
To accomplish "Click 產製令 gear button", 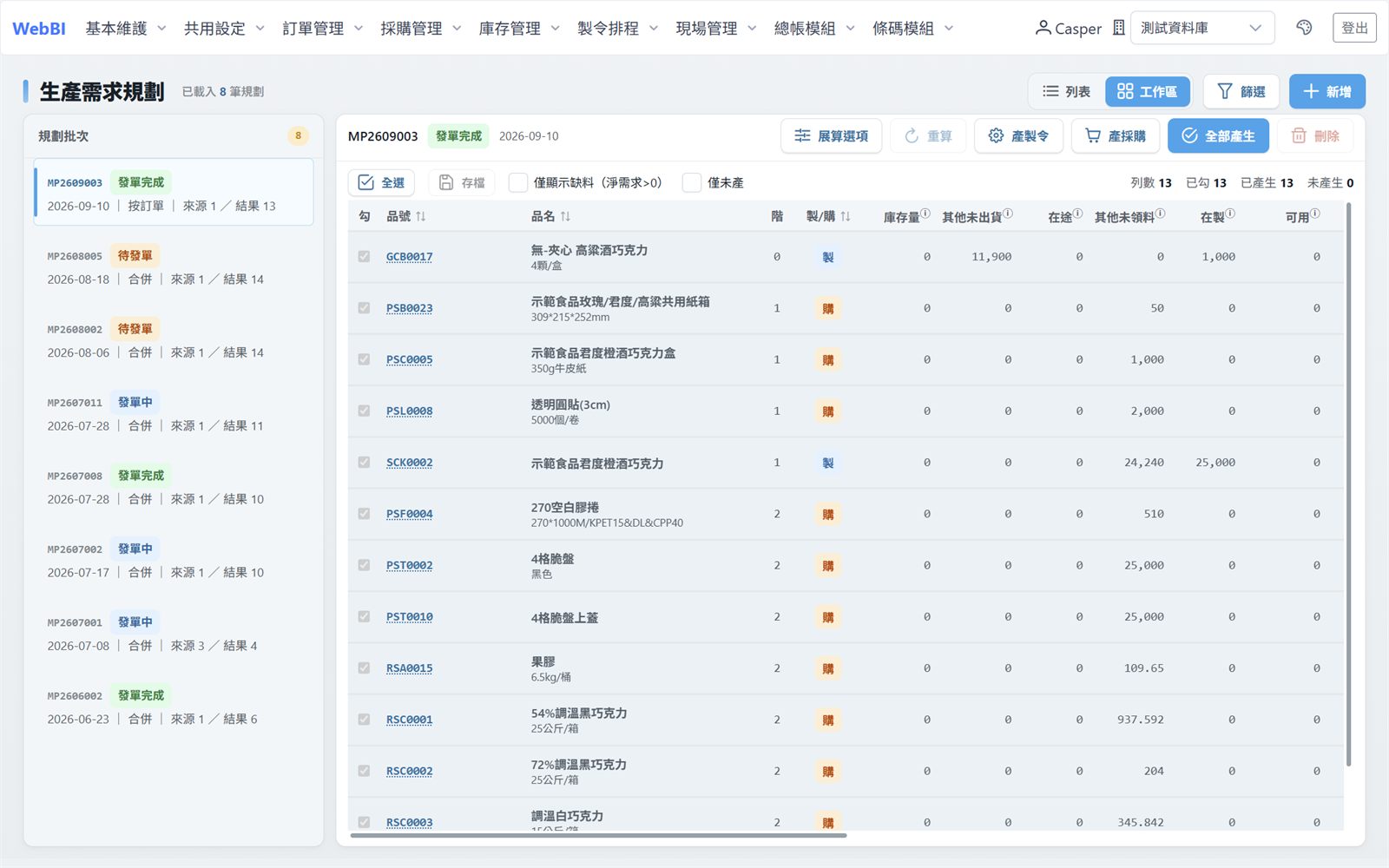I will click(x=1018, y=136).
